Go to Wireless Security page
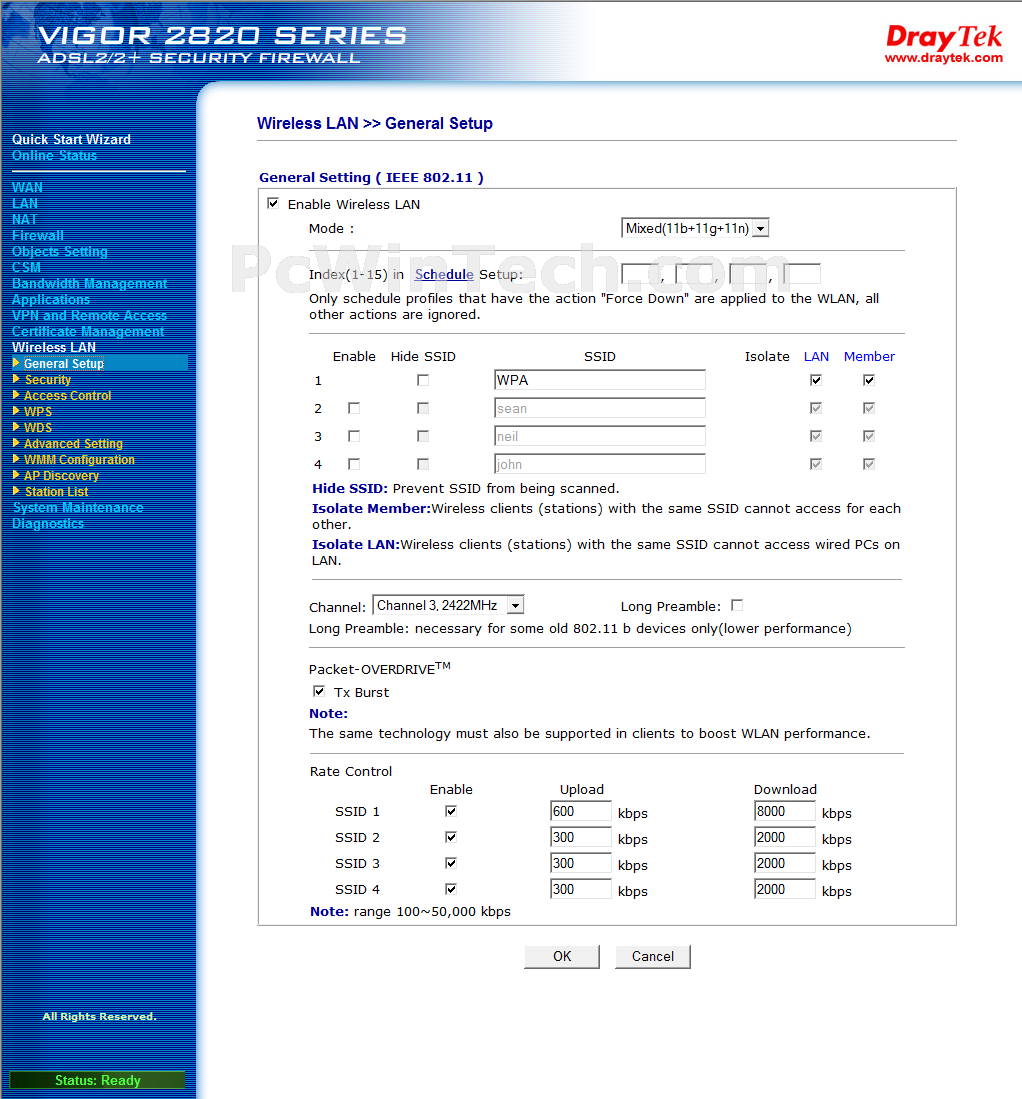This screenshot has height=1099, width=1022. pos(48,379)
